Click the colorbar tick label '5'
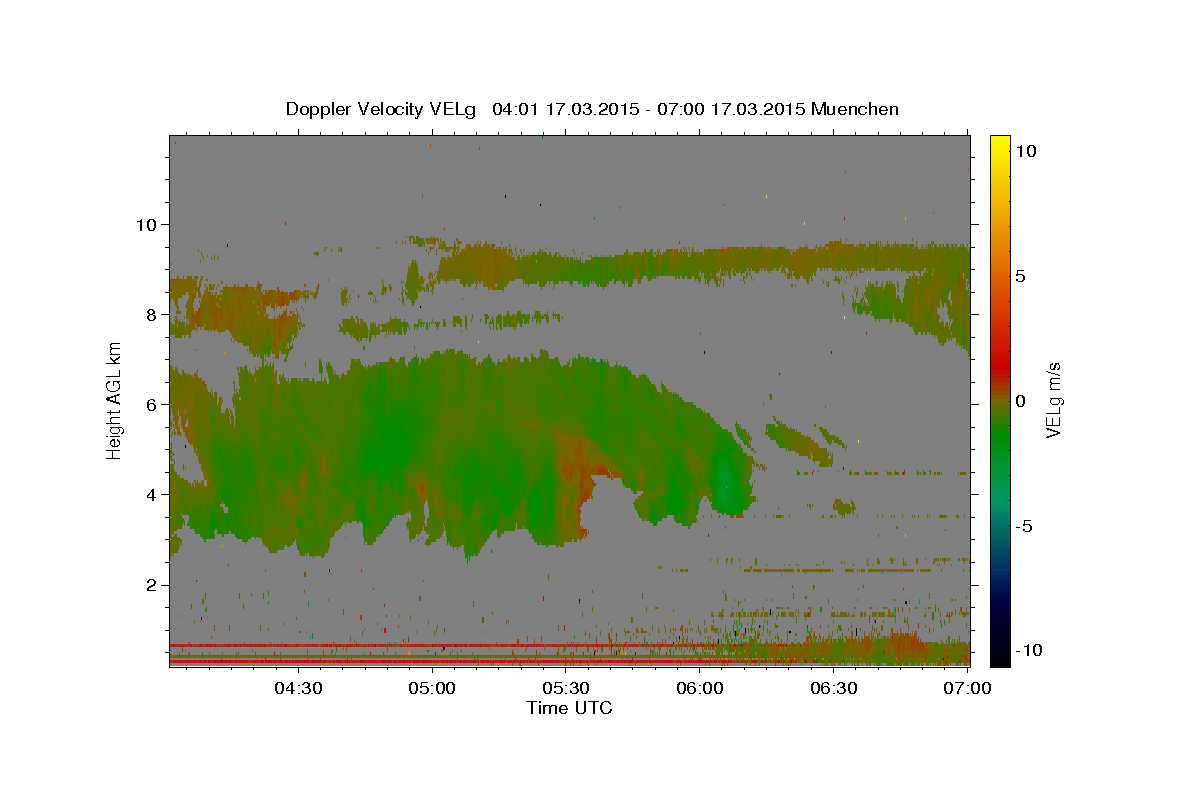The image size is (1200, 800). 1019,275
